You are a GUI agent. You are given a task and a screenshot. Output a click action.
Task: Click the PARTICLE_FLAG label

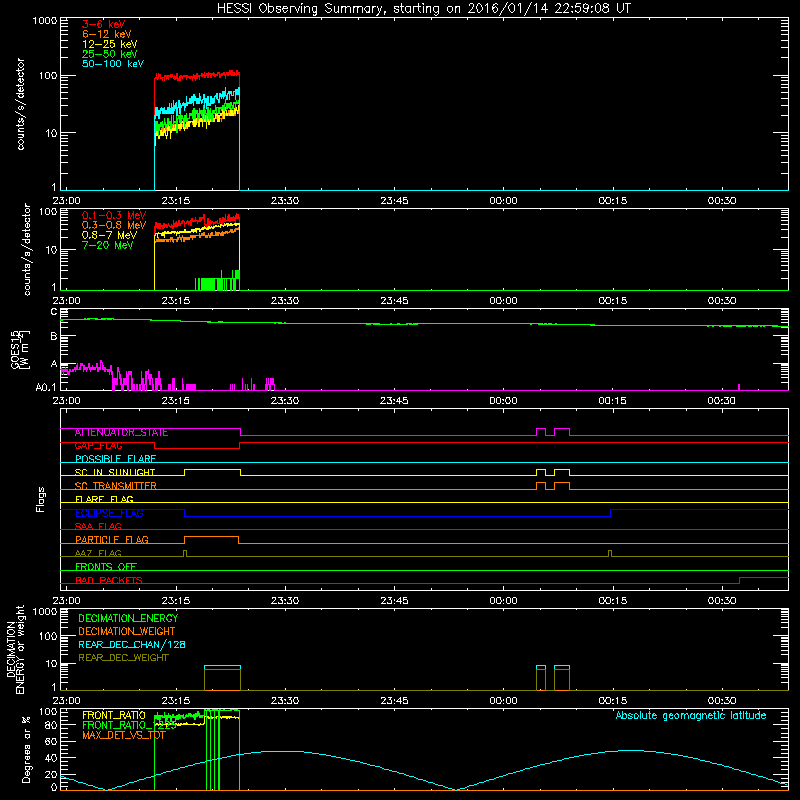[x=112, y=540]
